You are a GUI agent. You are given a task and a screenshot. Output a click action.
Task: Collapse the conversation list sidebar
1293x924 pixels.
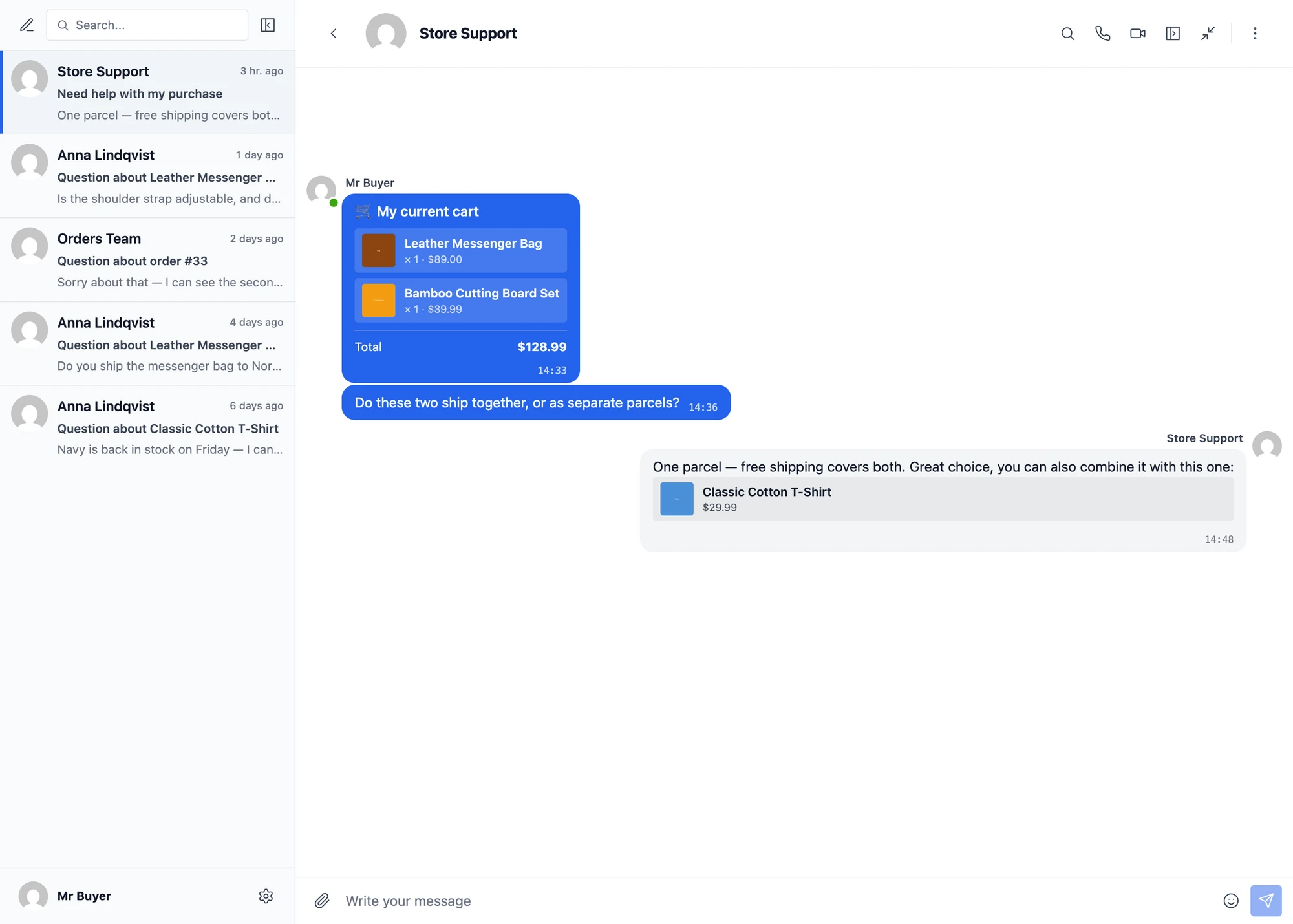tap(268, 25)
